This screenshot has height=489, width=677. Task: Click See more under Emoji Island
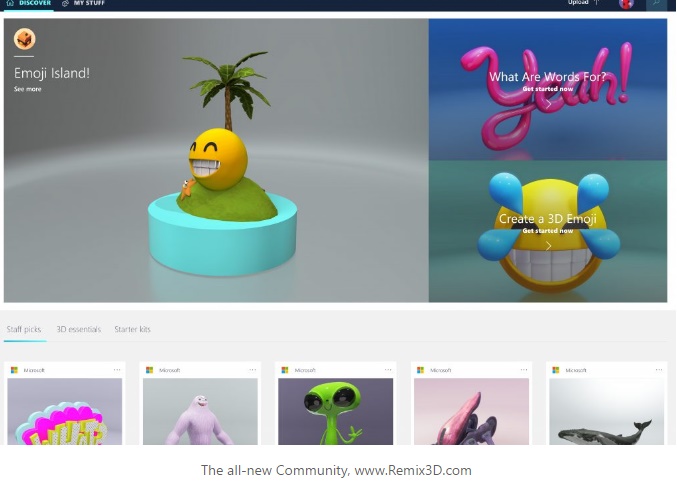[x=28, y=89]
